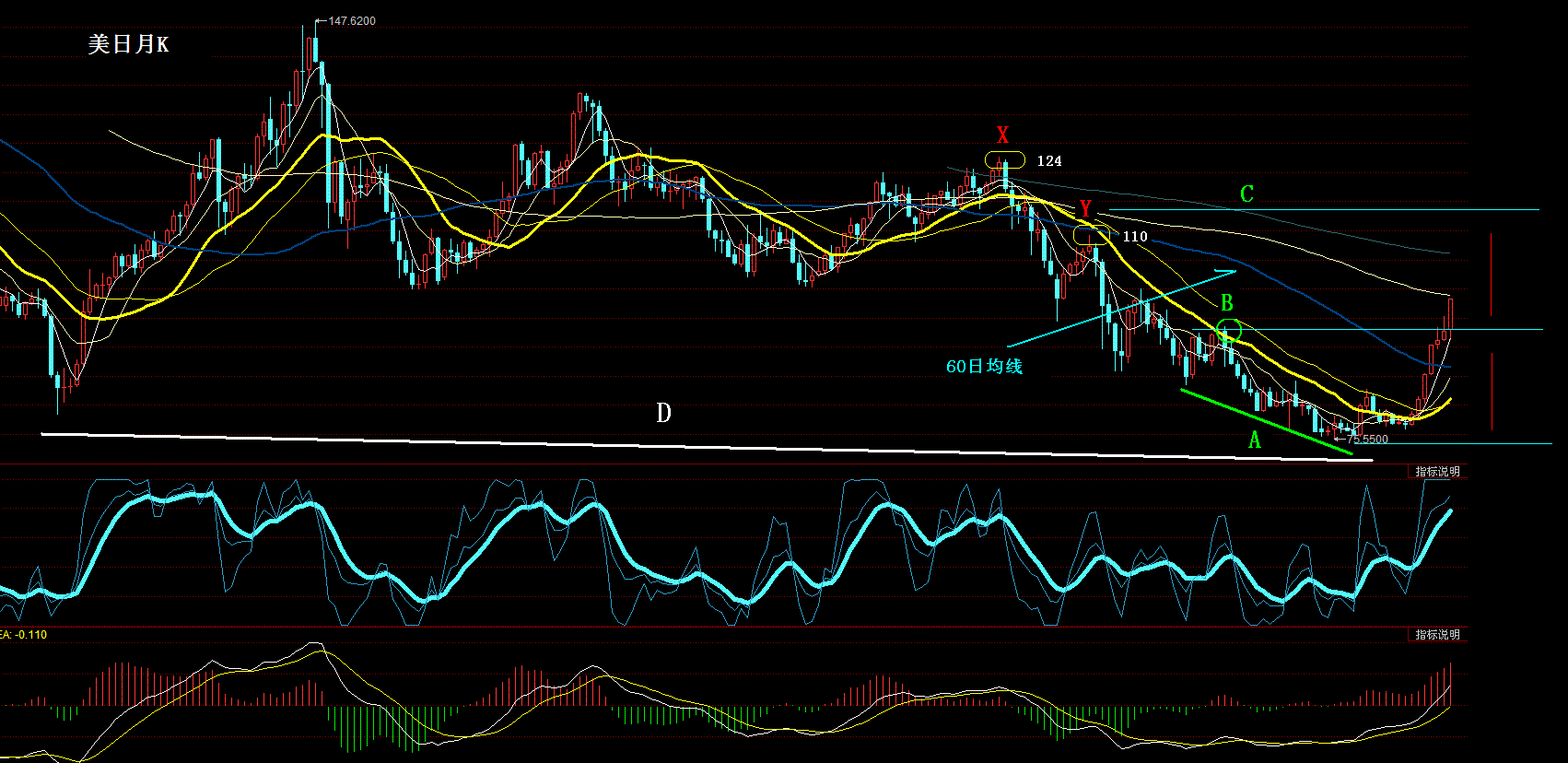Select the green C label
The width and height of the screenshot is (1568, 763).
[x=1246, y=194]
